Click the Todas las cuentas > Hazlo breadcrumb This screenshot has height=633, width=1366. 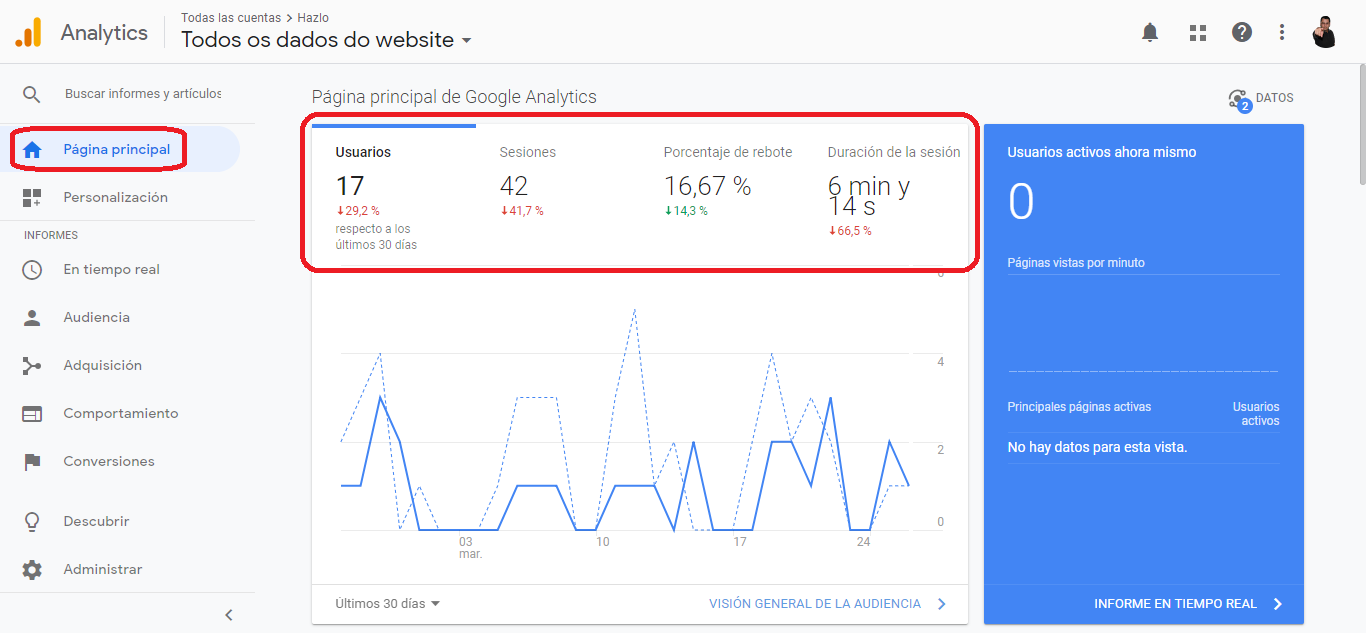coord(255,18)
